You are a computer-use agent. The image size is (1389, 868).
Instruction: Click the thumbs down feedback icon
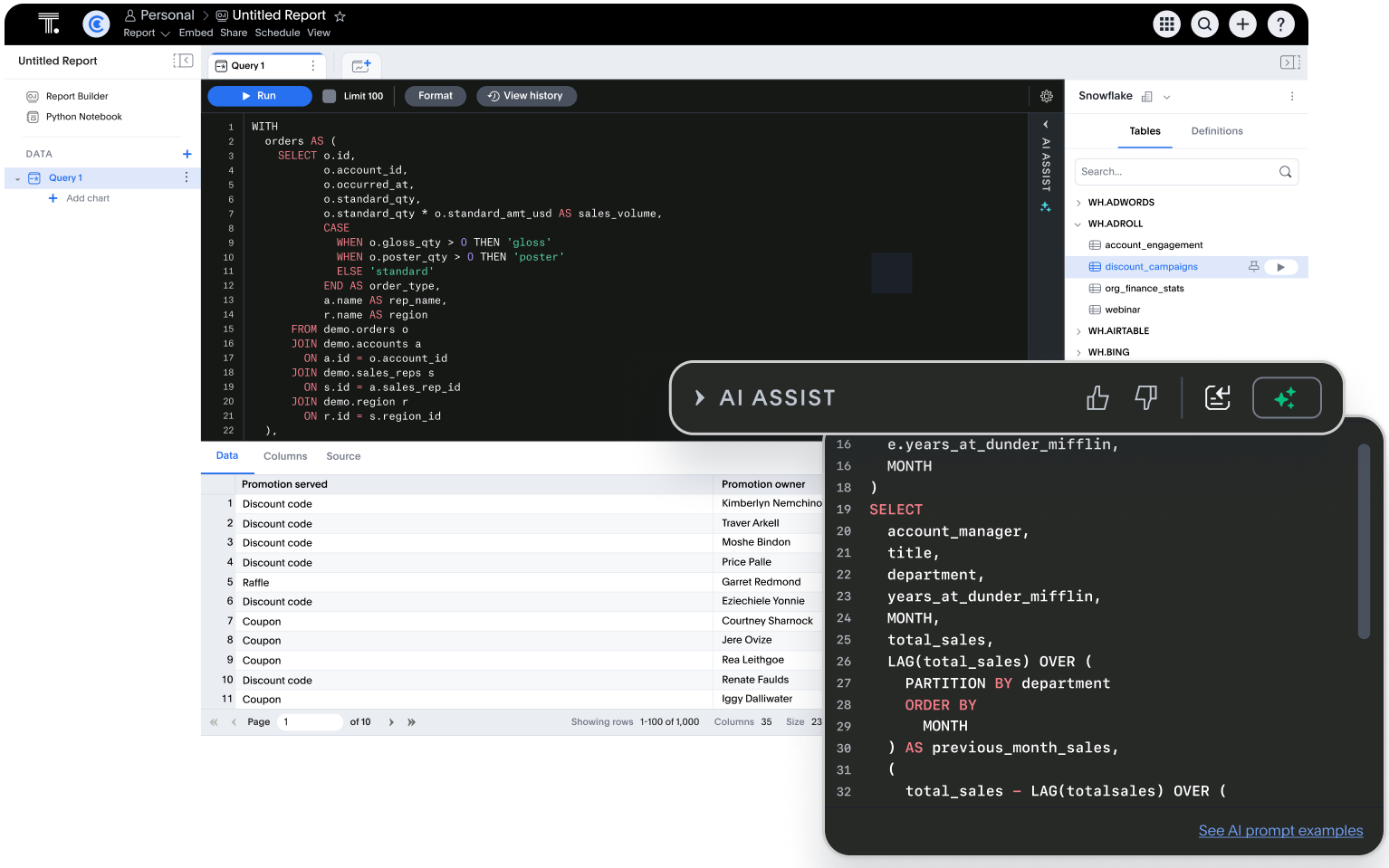[x=1145, y=398]
